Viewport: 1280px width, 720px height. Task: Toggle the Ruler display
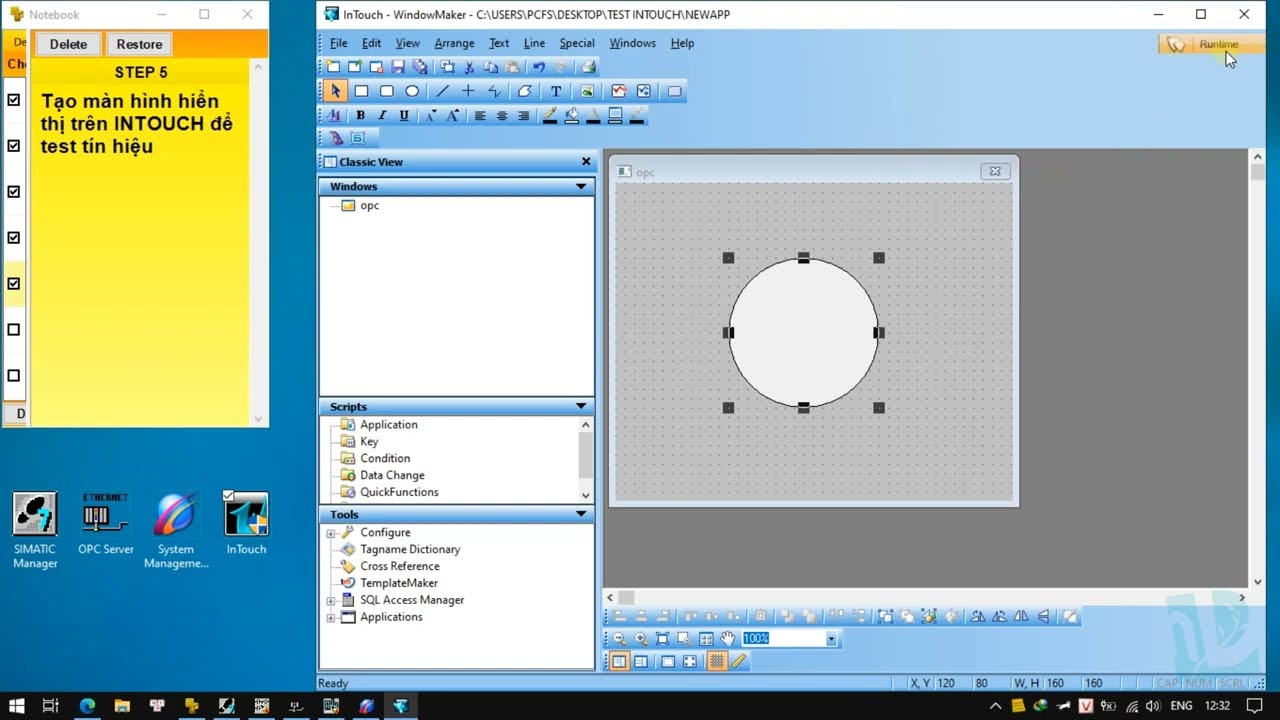(x=739, y=661)
